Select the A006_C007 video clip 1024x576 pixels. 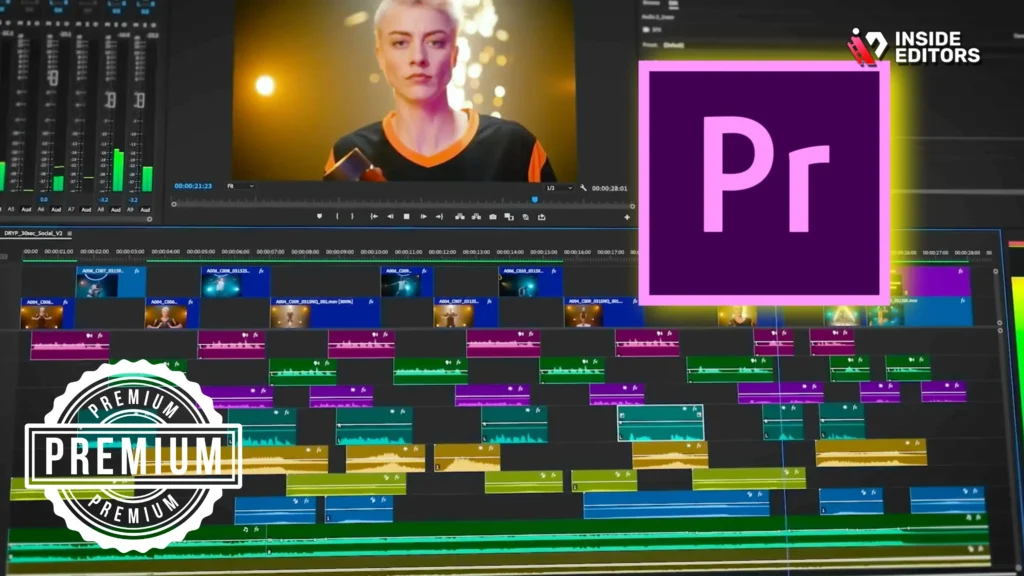coord(110,281)
